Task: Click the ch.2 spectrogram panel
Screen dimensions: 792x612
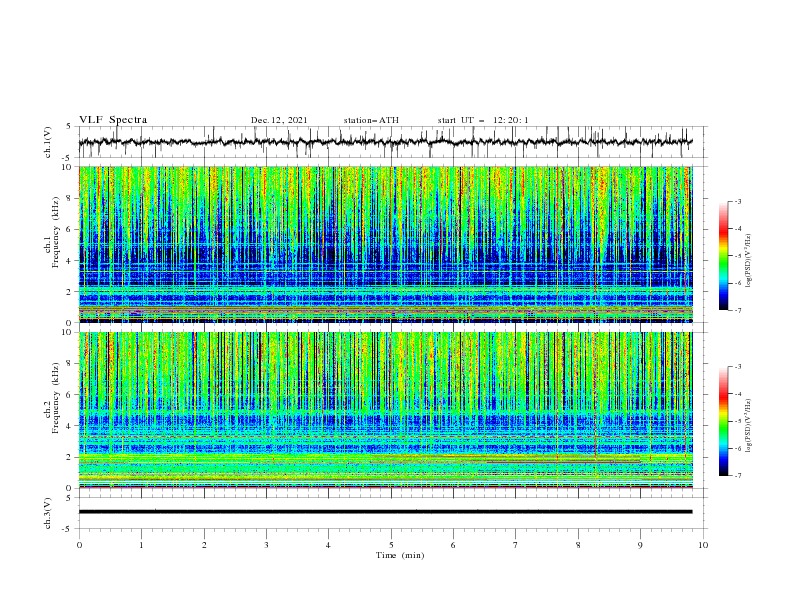Action: [x=385, y=410]
